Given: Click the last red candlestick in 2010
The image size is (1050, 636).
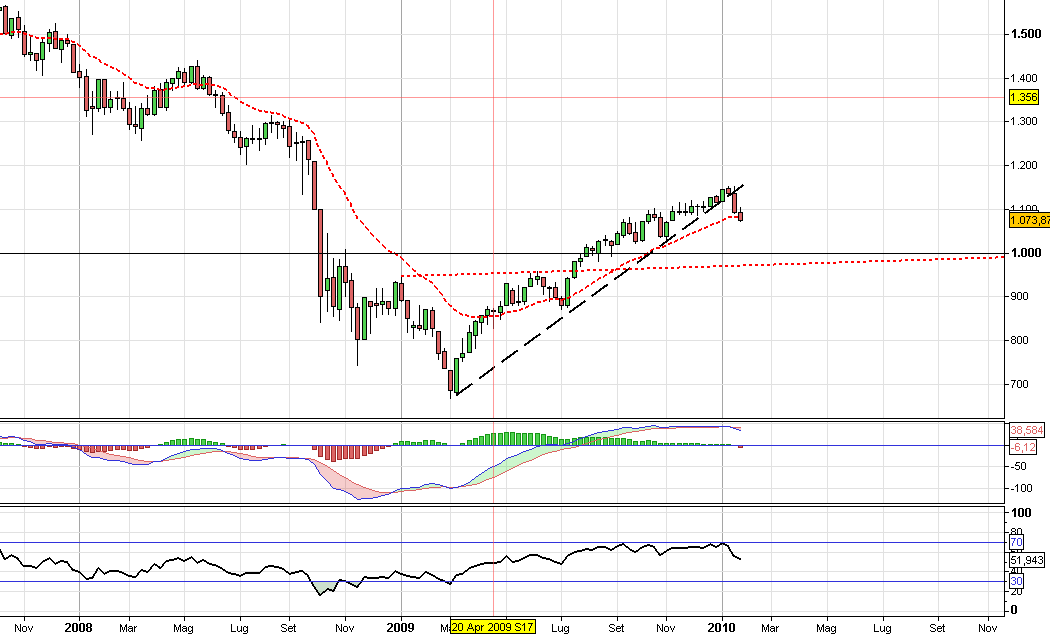Looking at the screenshot, I should [x=741, y=215].
